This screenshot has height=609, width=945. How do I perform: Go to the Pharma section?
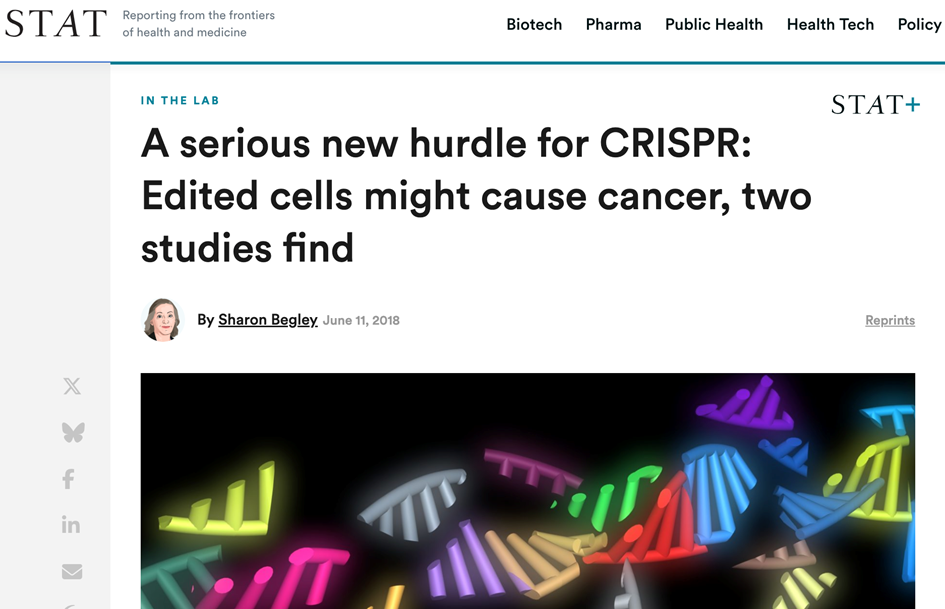[x=613, y=24]
